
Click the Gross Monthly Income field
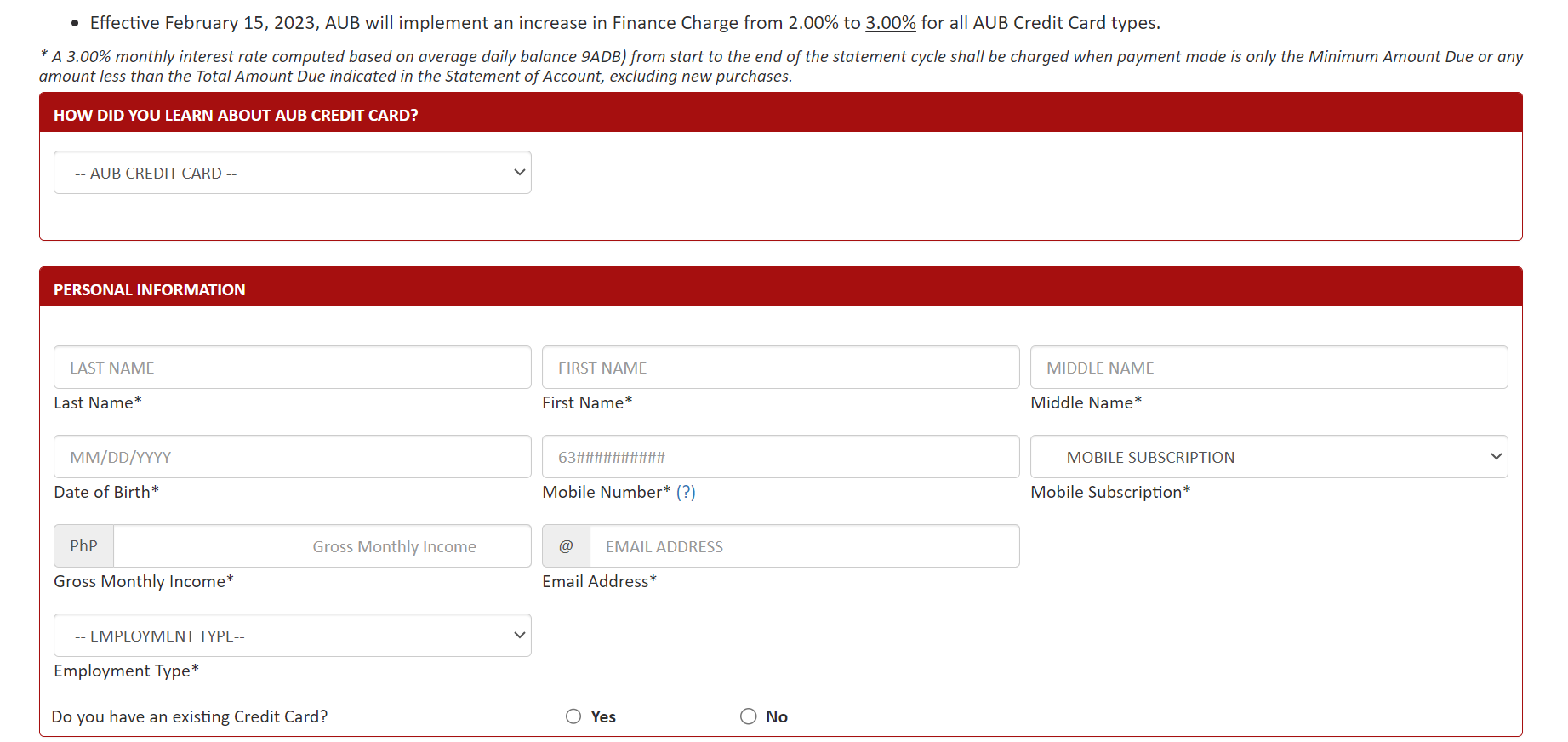pos(322,546)
